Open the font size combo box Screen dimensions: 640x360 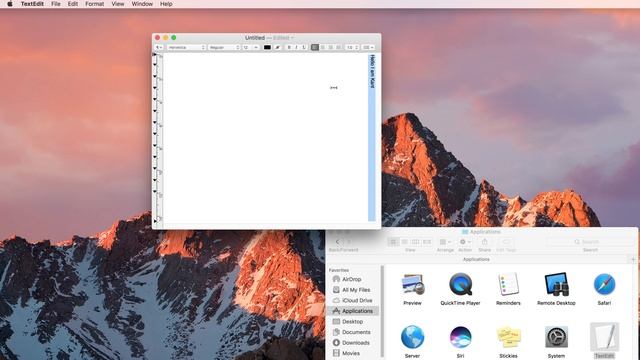tap(251, 47)
